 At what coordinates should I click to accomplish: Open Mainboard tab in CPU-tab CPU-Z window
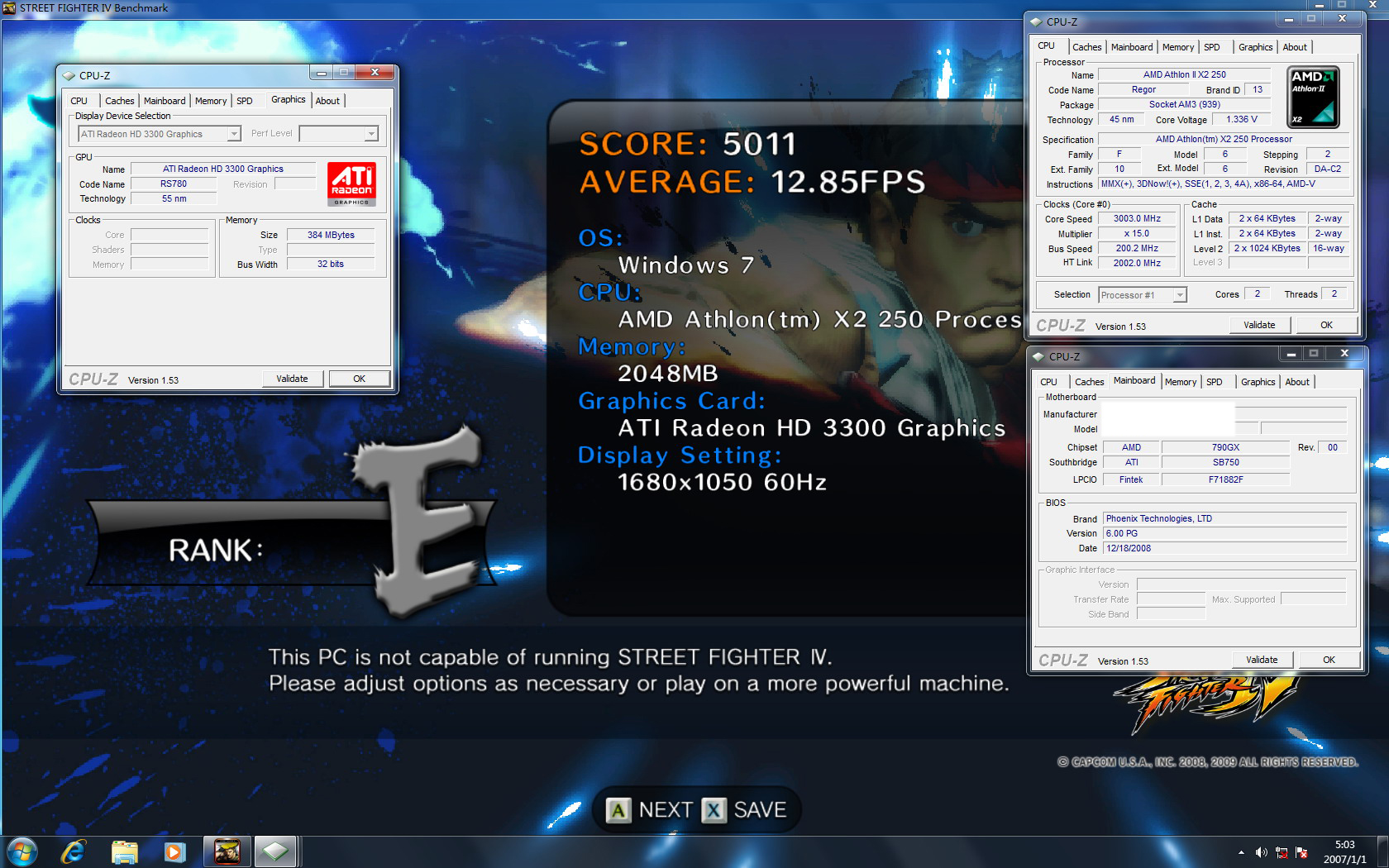[x=1132, y=47]
